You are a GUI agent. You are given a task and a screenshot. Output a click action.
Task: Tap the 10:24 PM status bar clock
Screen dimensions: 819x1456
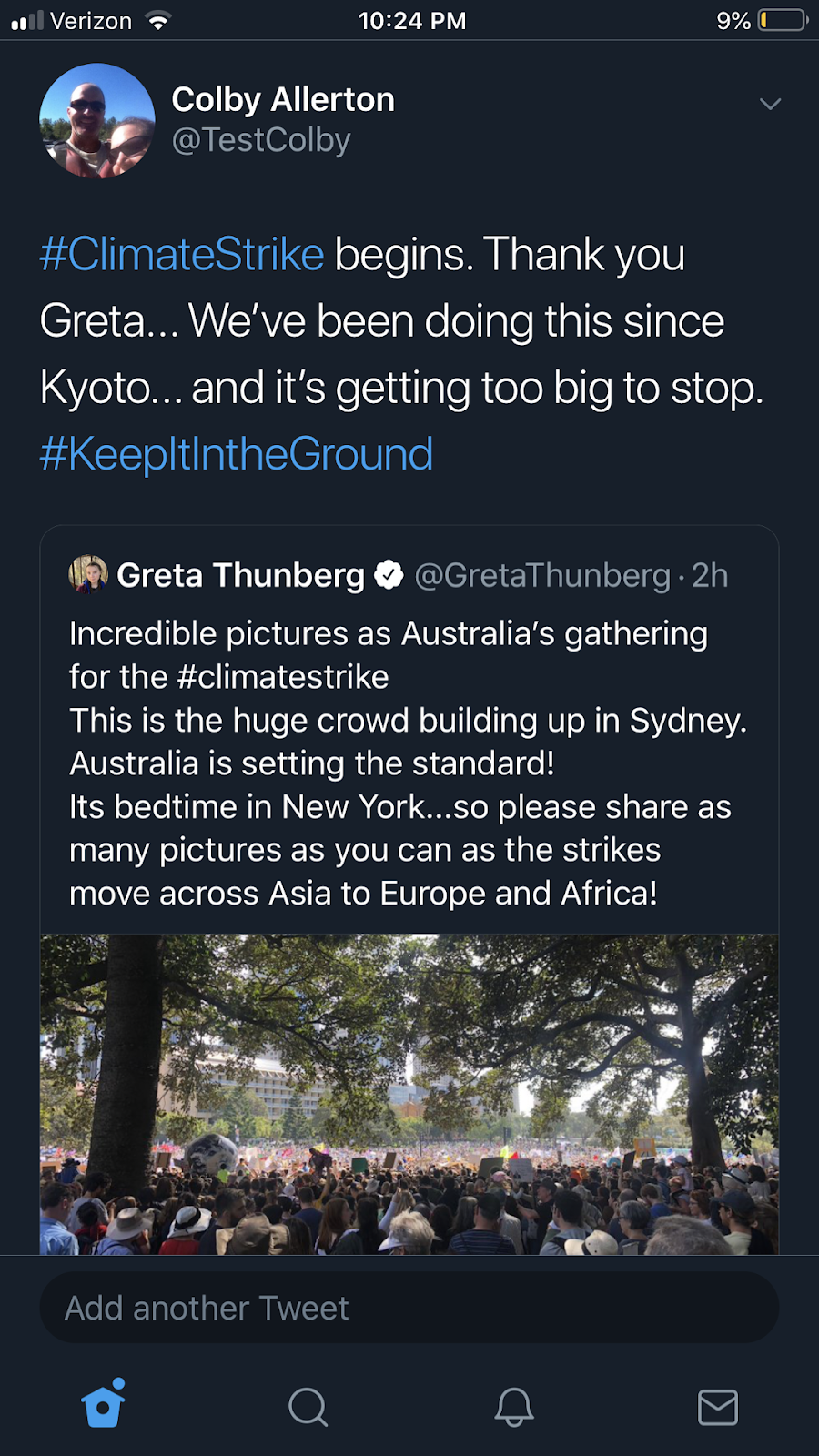(x=411, y=20)
